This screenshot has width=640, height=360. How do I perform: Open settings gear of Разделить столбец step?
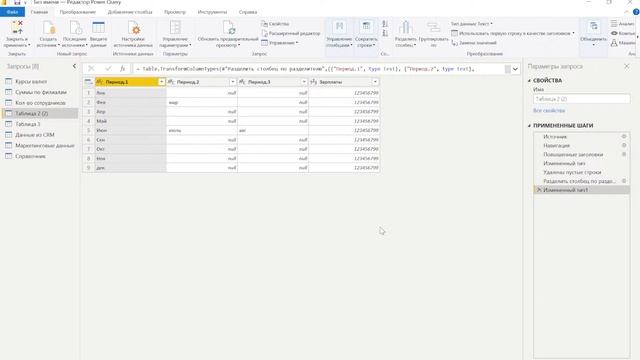tap(624, 181)
